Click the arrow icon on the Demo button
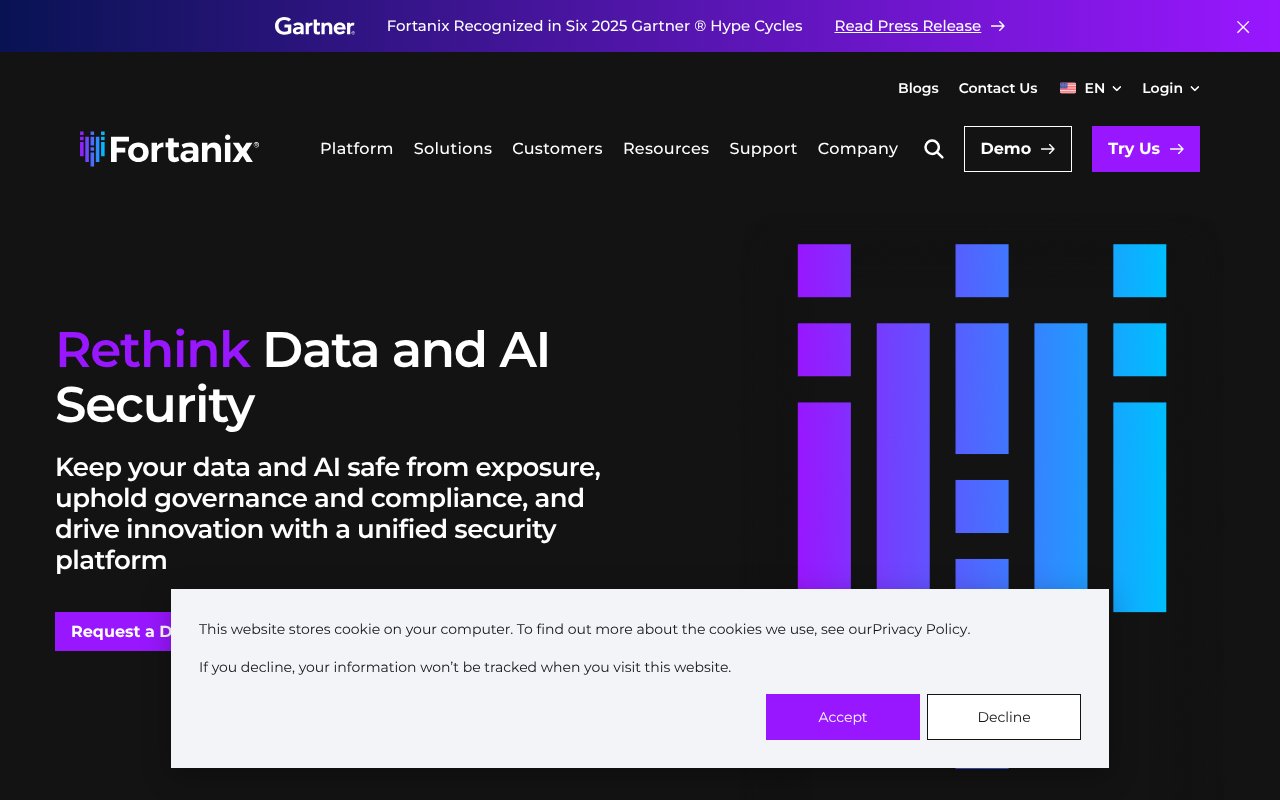The height and width of the screenshot is (800, 1280). click(x=1047, y=148)
